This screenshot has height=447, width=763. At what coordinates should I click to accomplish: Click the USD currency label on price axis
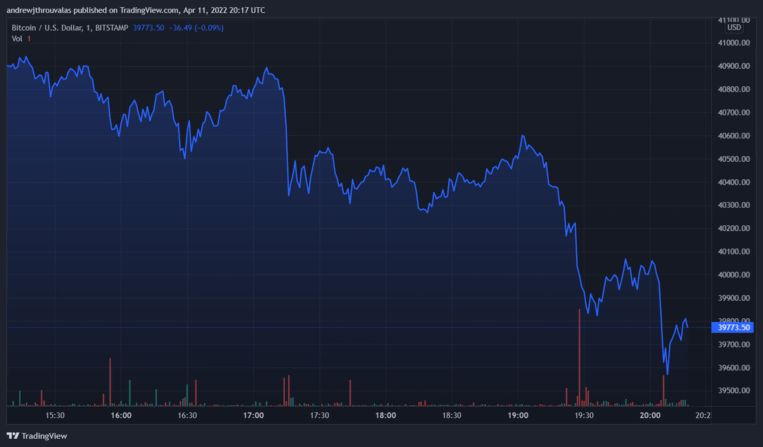pos(735,28)
